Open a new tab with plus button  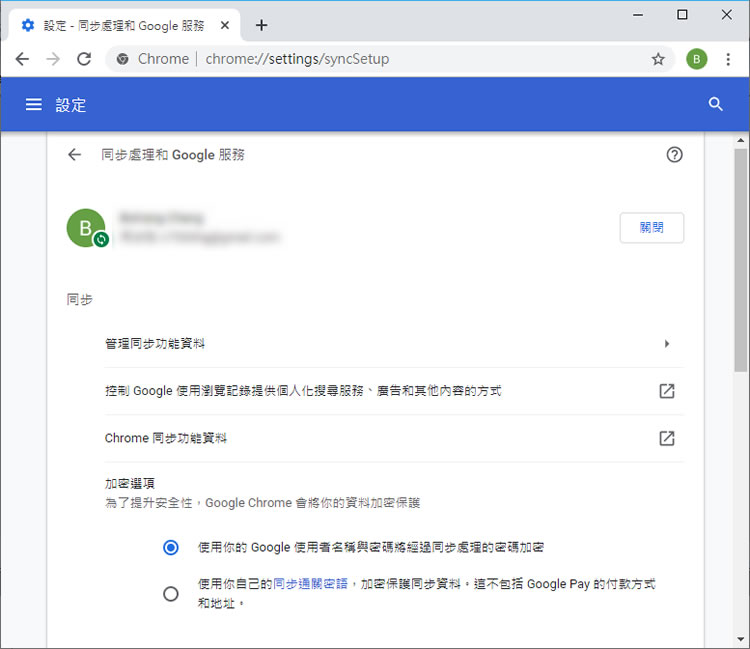pyautogui.click(x=261, y=25)
